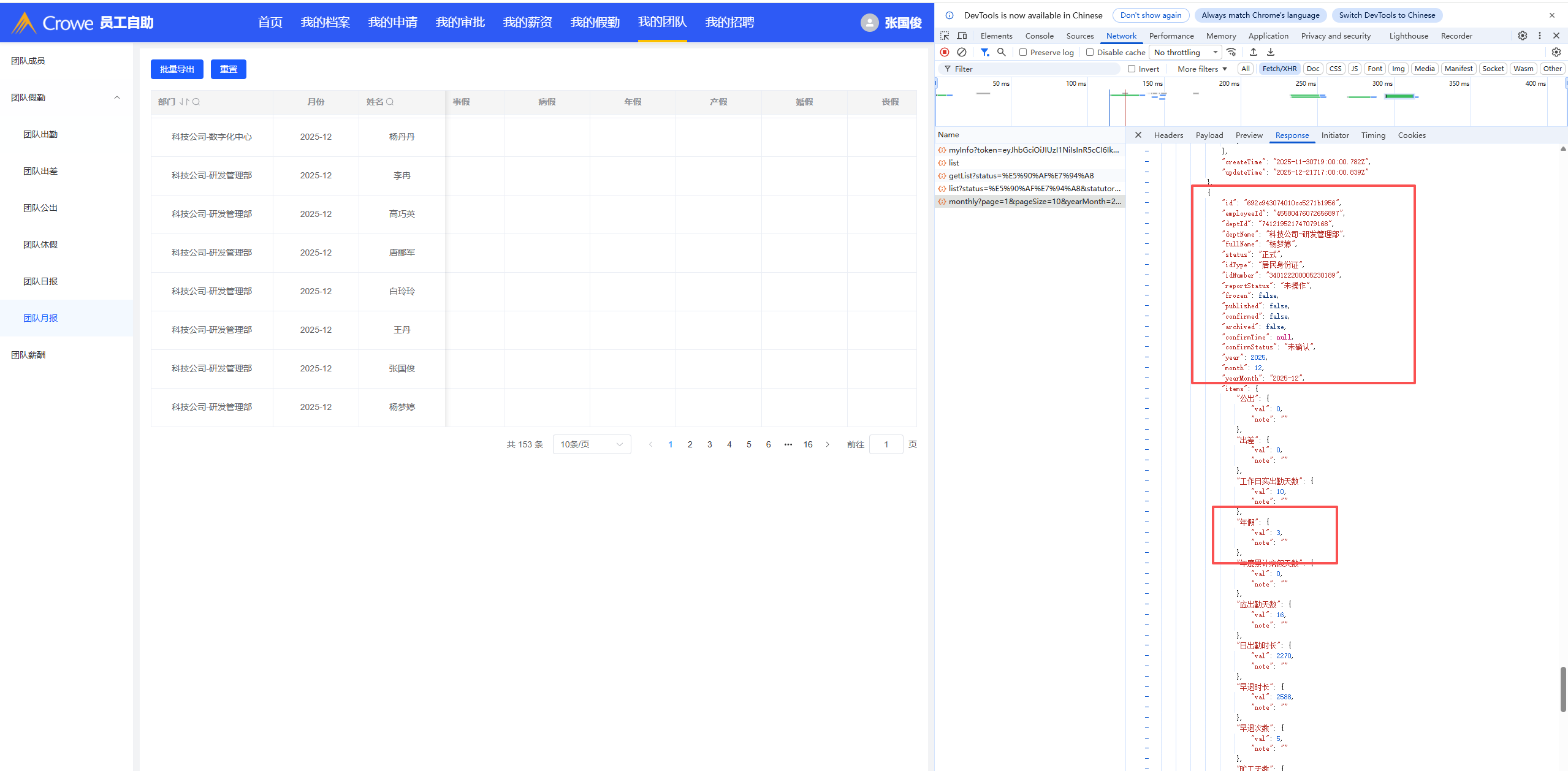The width and height of the screenshot is (1568, 771).
Task: Click the 批量导出 button
Action: tap(177, 69)
